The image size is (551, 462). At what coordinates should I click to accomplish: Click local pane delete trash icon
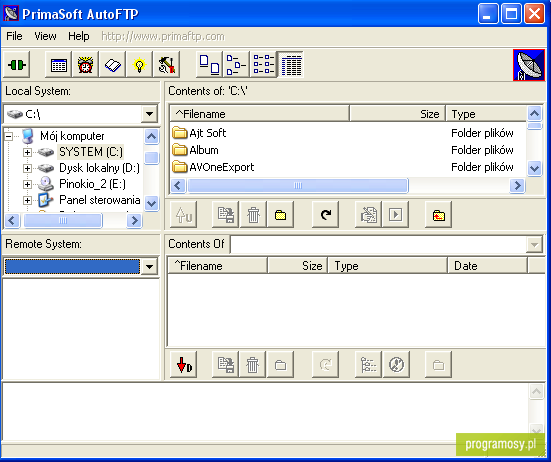pos(253,215)
